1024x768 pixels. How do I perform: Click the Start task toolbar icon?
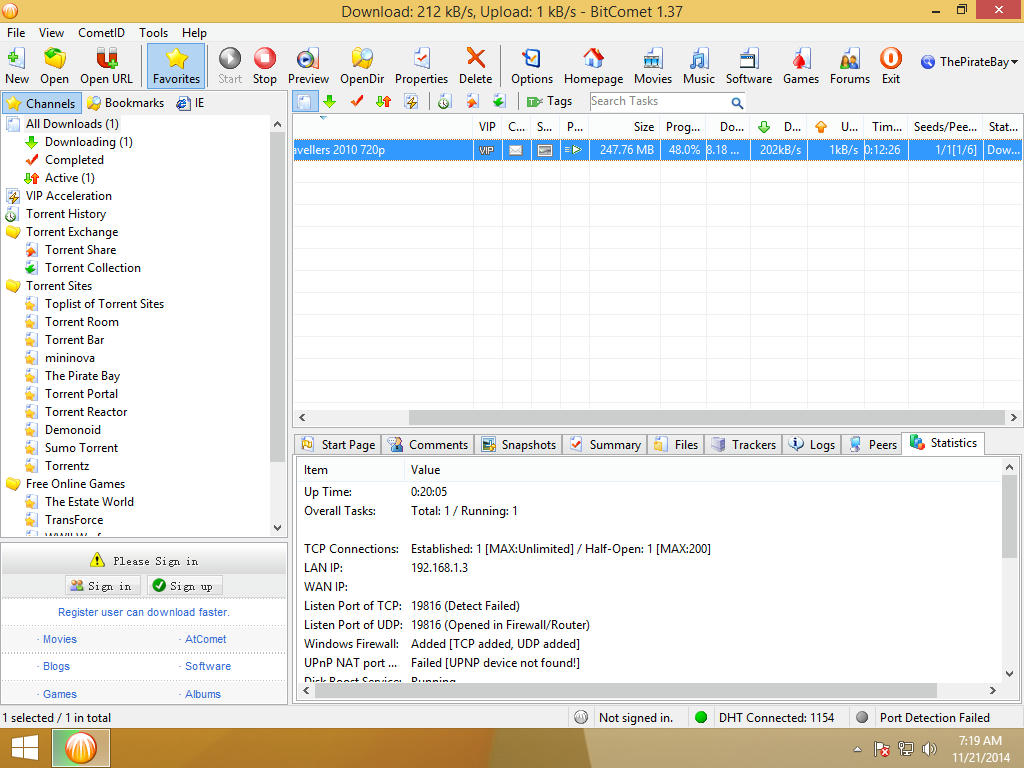(230, 66)
